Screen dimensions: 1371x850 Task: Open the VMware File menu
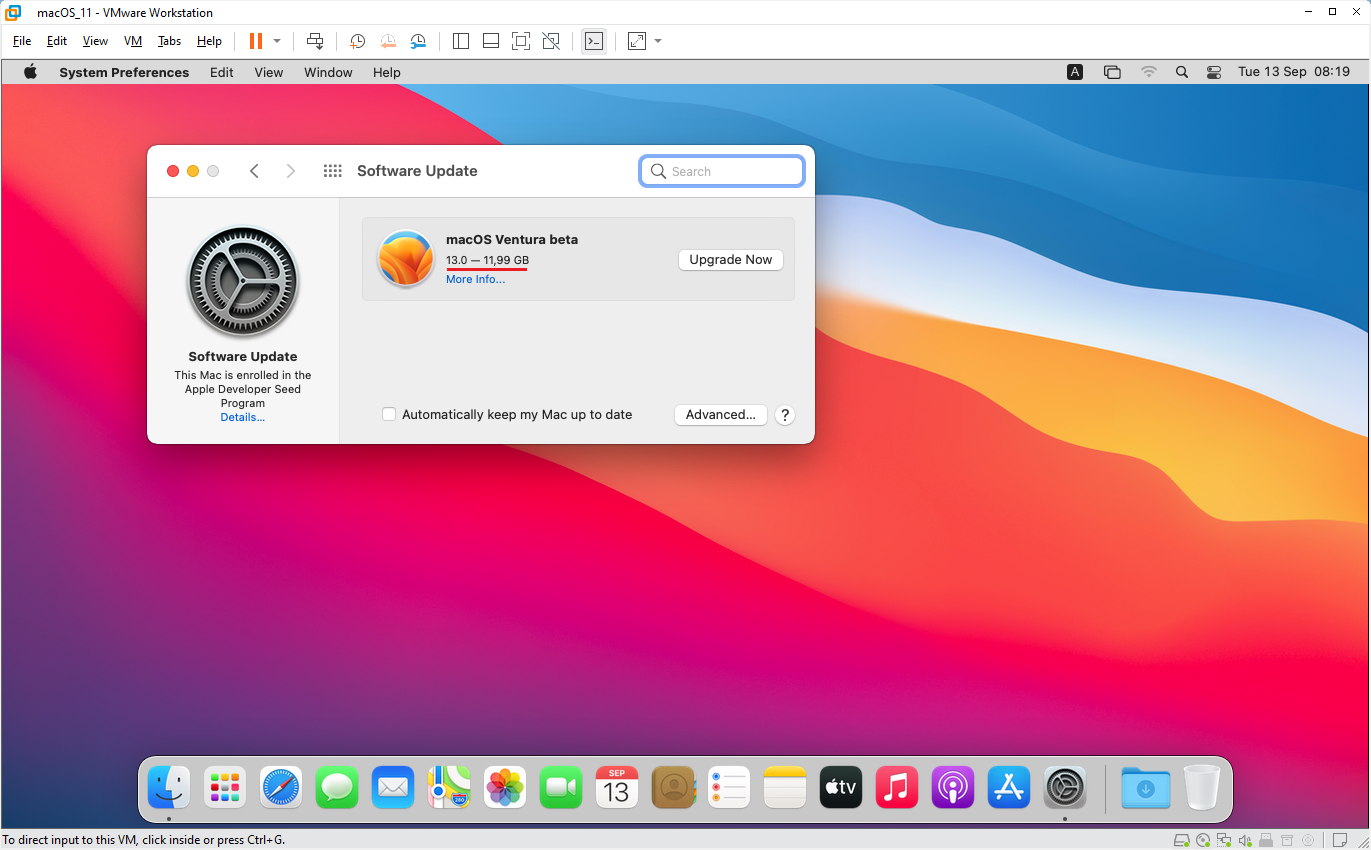coord(22,41)
